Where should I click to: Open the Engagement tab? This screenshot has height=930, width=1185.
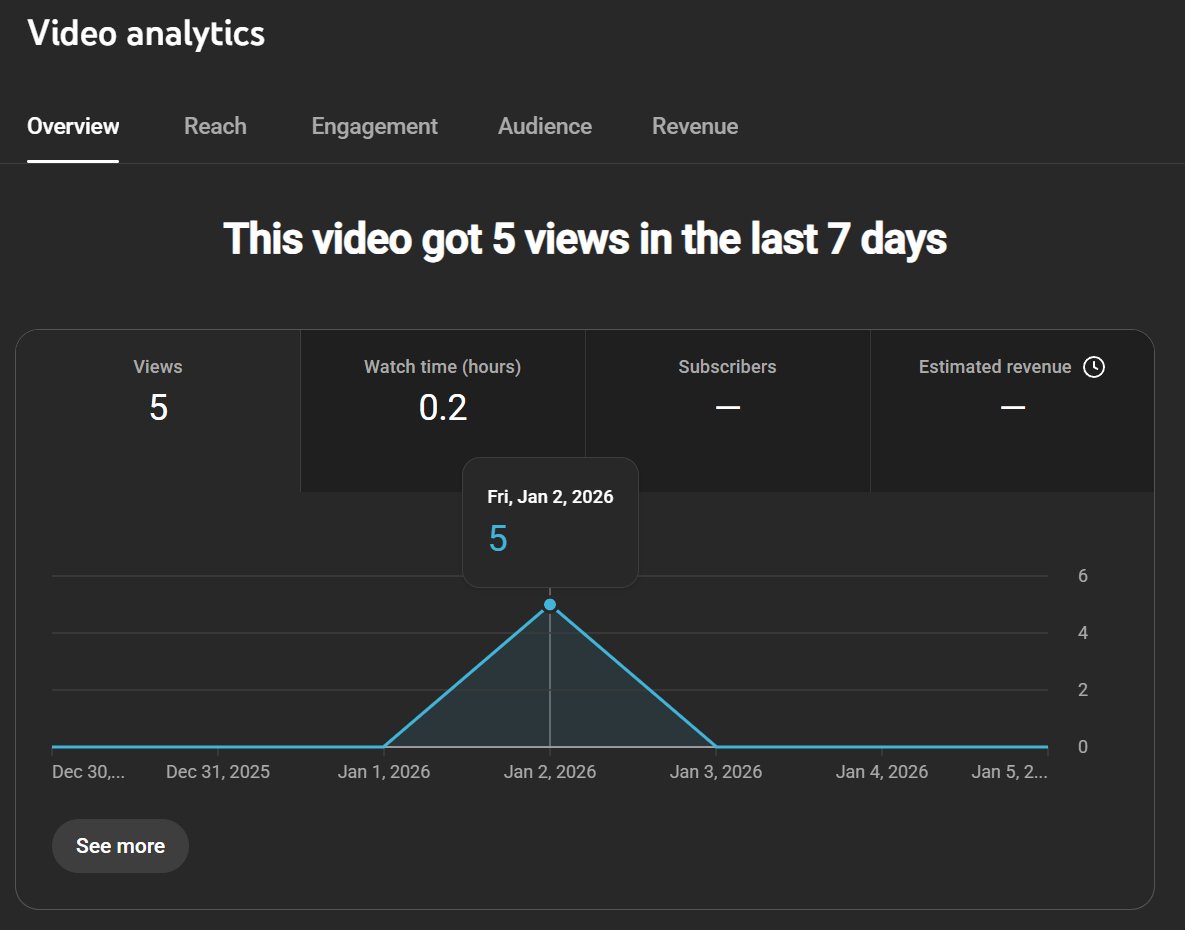coord(374,126)
